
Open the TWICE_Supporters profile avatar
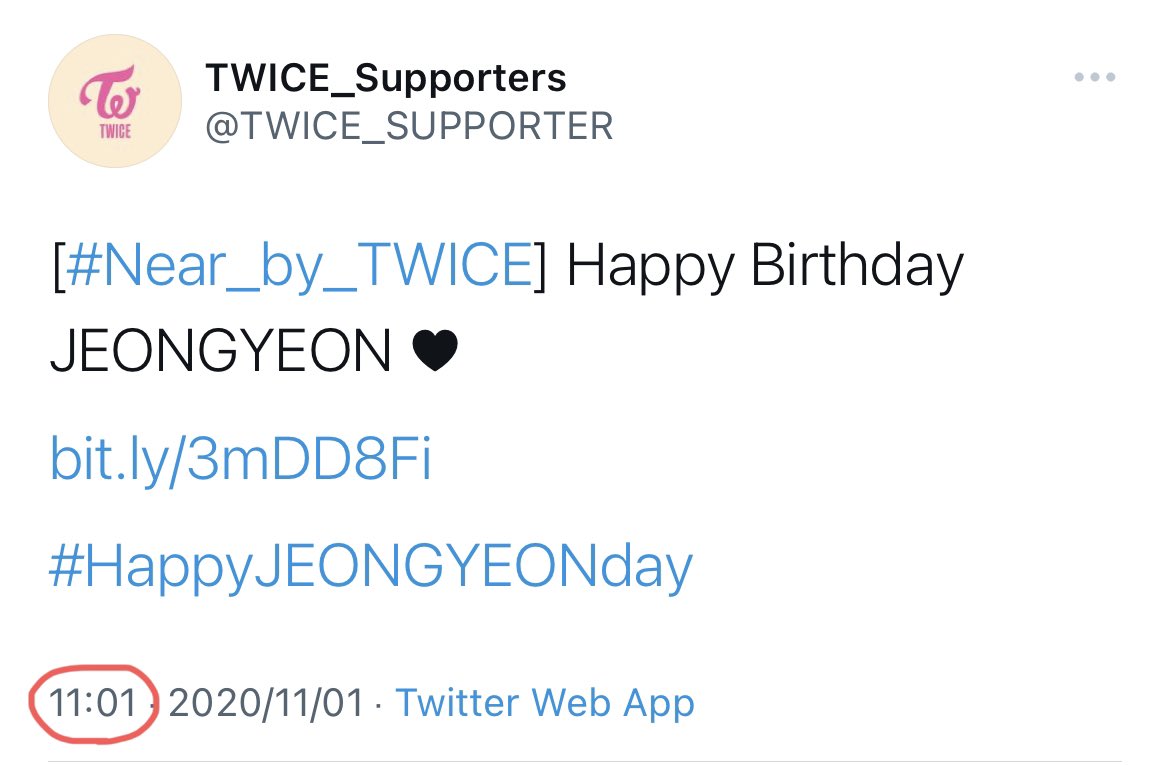click(x=115, y=101)
